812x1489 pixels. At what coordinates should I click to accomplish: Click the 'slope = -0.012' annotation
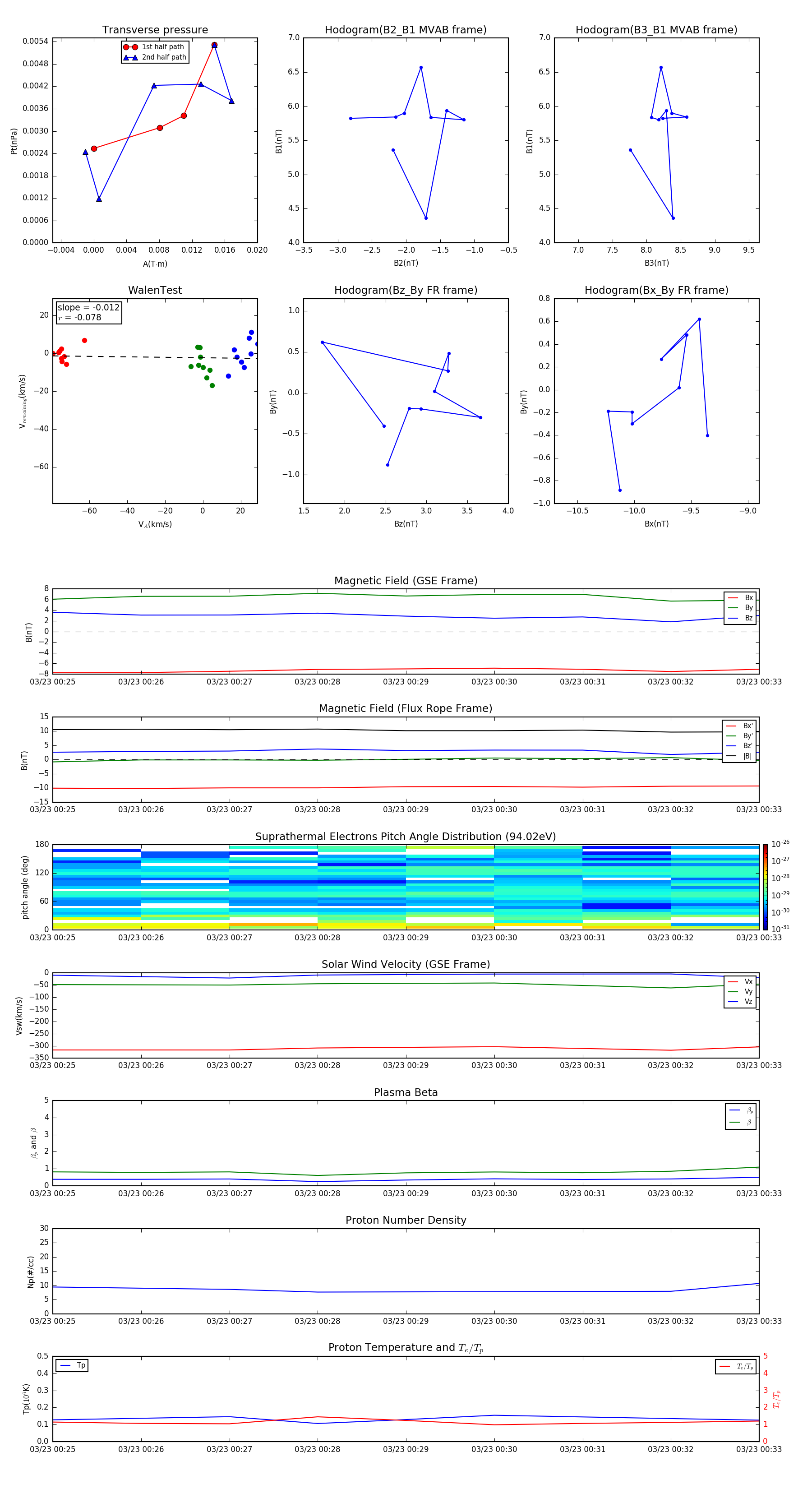coord(88,308)
